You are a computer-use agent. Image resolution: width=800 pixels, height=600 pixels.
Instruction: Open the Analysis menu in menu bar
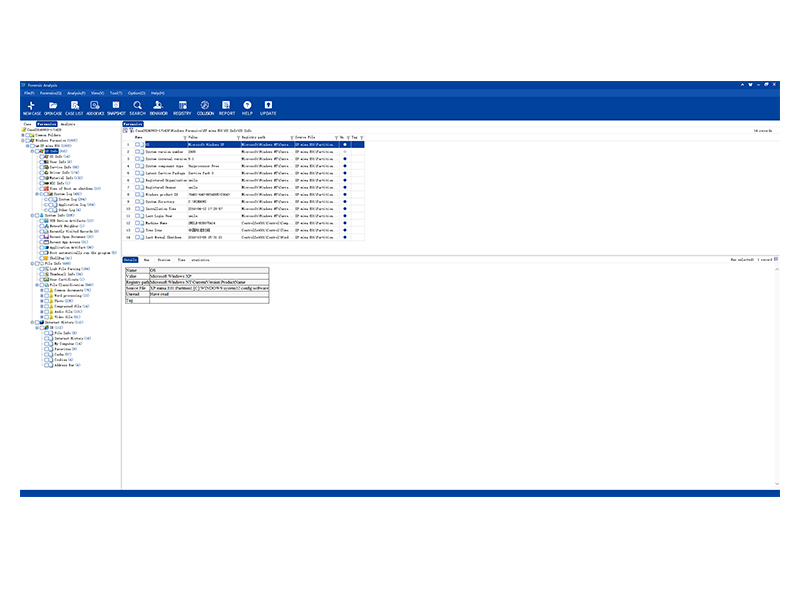(x=76, y=93)
